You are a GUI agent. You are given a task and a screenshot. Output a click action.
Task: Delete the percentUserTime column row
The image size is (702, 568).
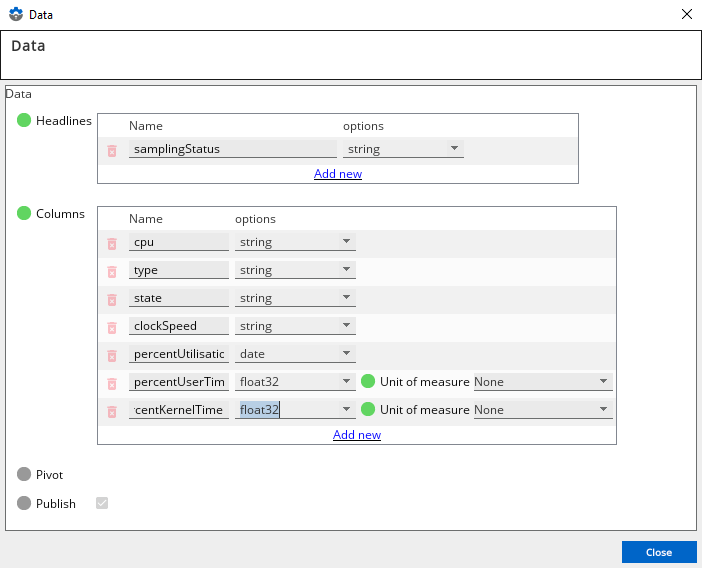(112, 384)
